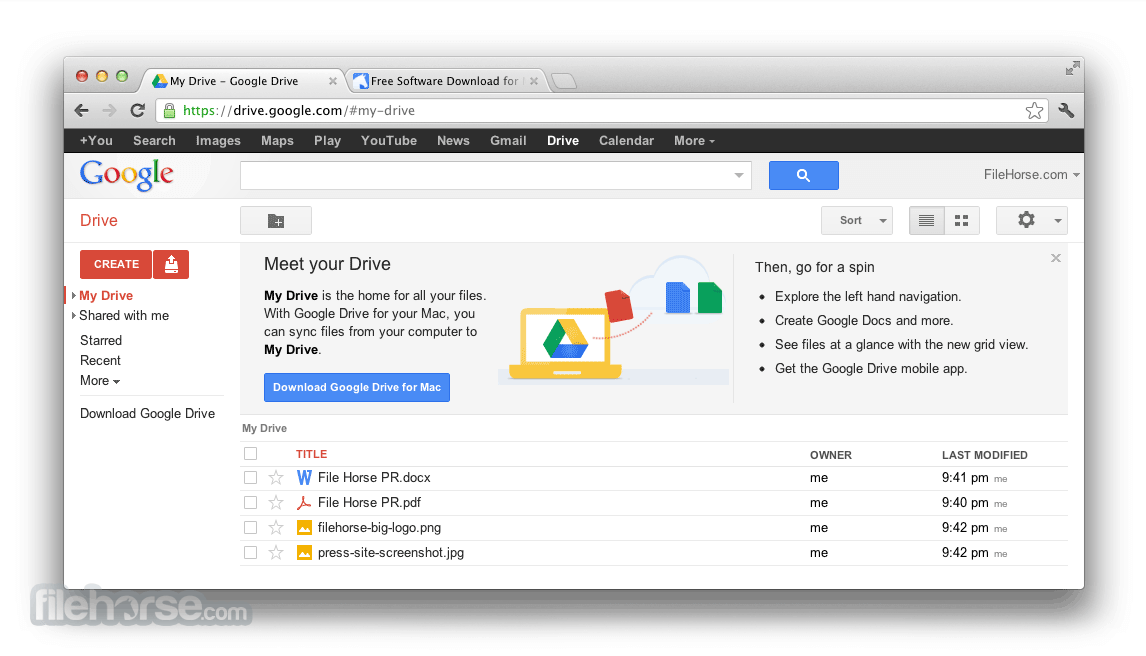Dismiss the Meet your Drive banner
Image resolution: width=1146 pixels, height=656 pixels.
(1055, 258)
